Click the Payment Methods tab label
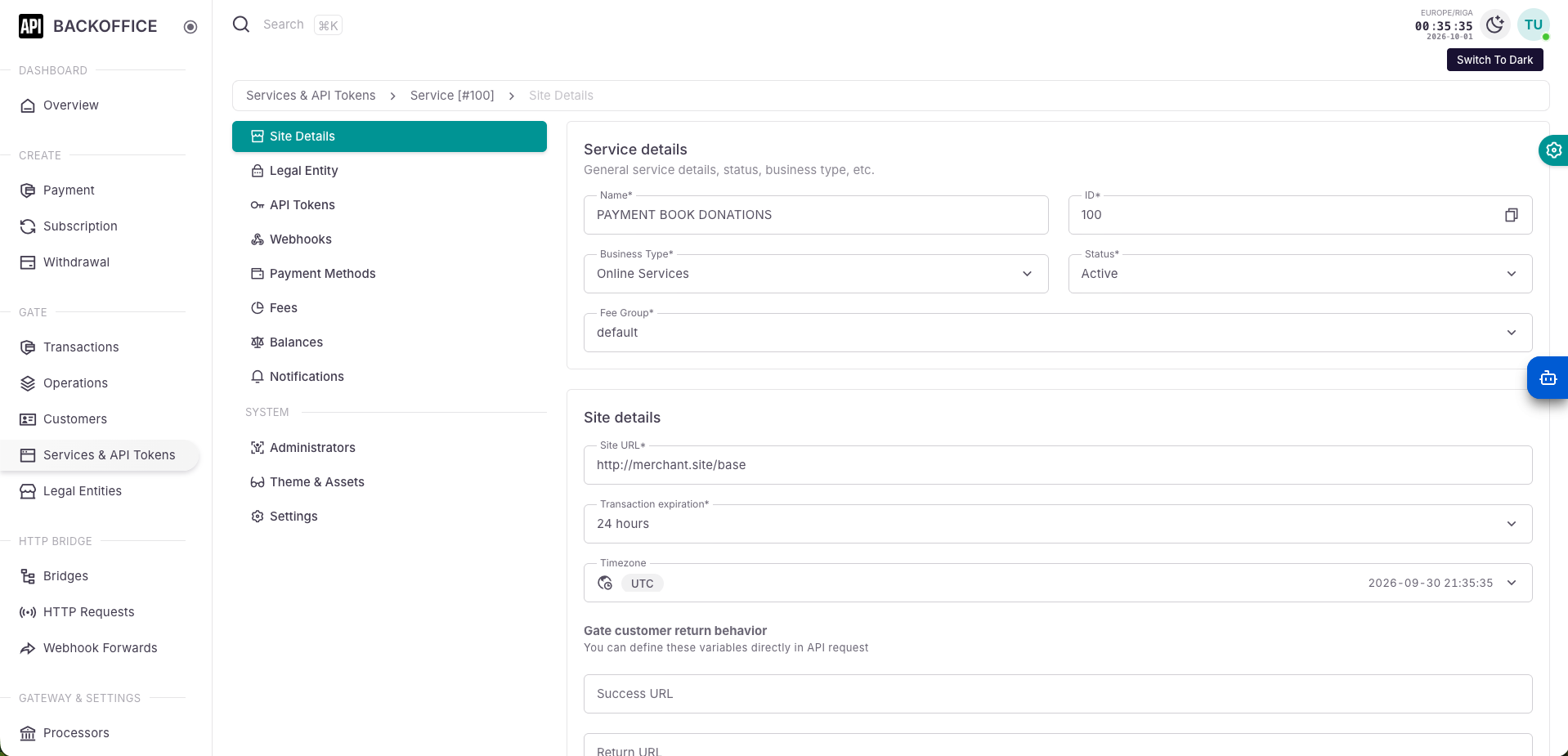 (323, 274)
